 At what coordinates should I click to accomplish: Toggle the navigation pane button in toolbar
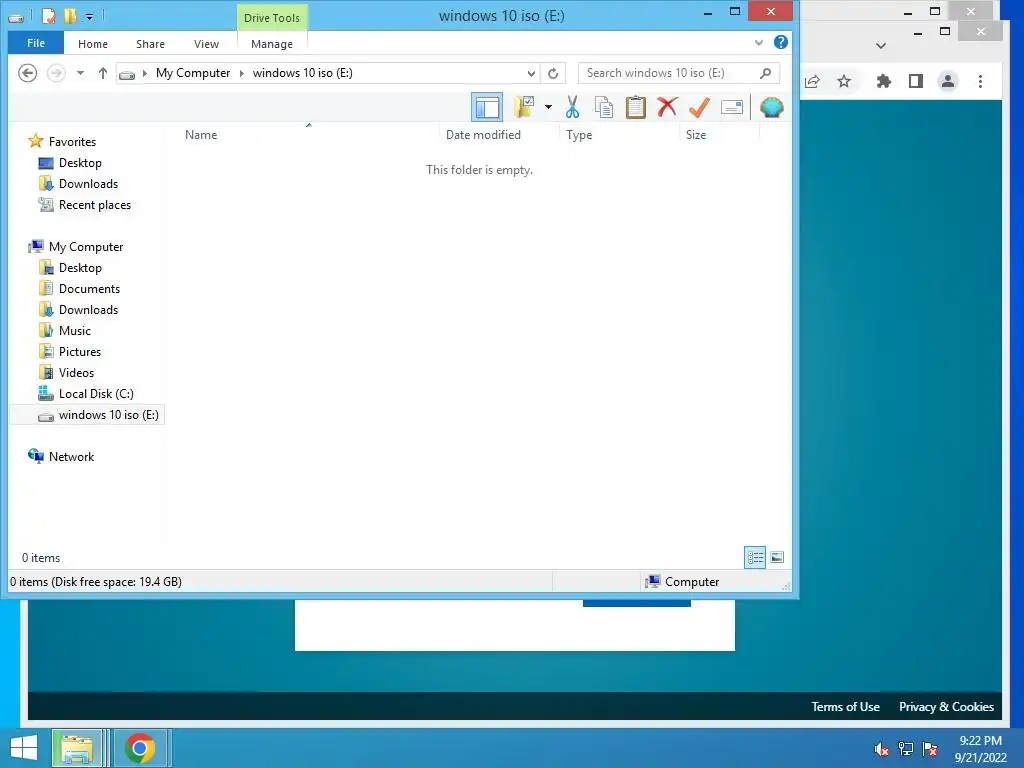(x=487, y=107)
